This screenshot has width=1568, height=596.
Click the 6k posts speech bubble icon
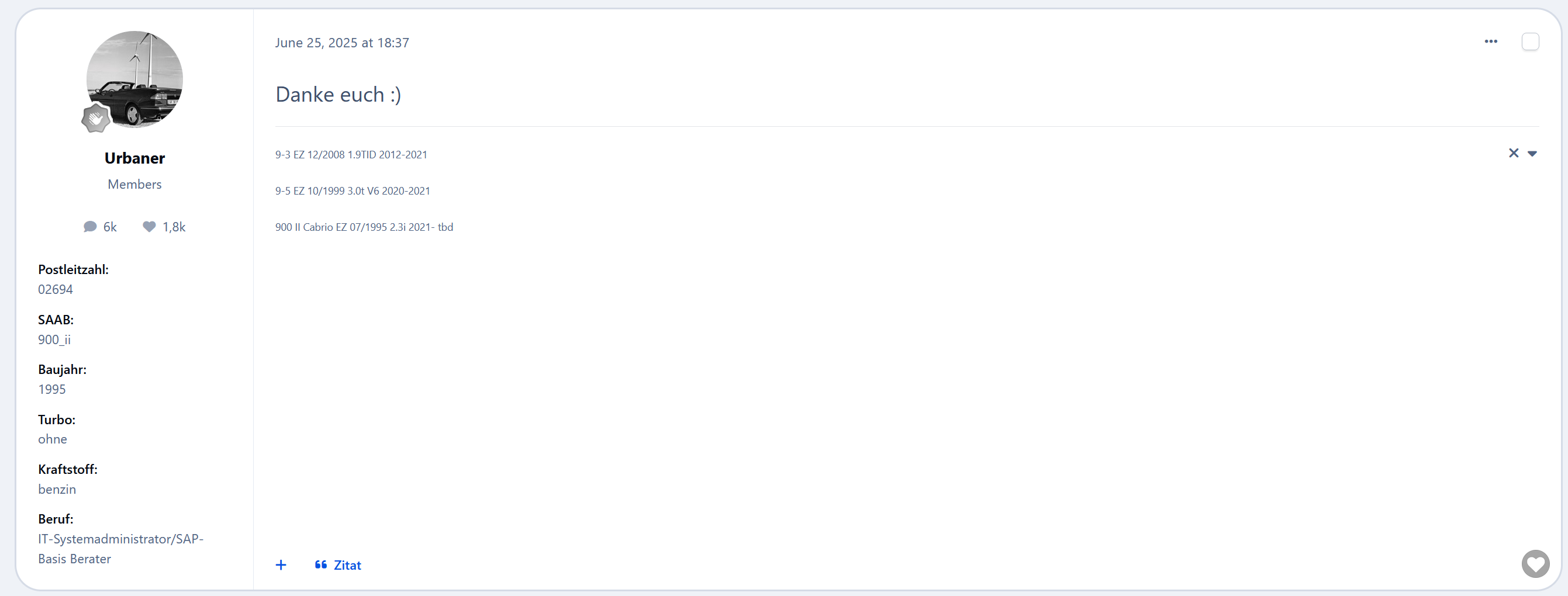coord(90,227)
